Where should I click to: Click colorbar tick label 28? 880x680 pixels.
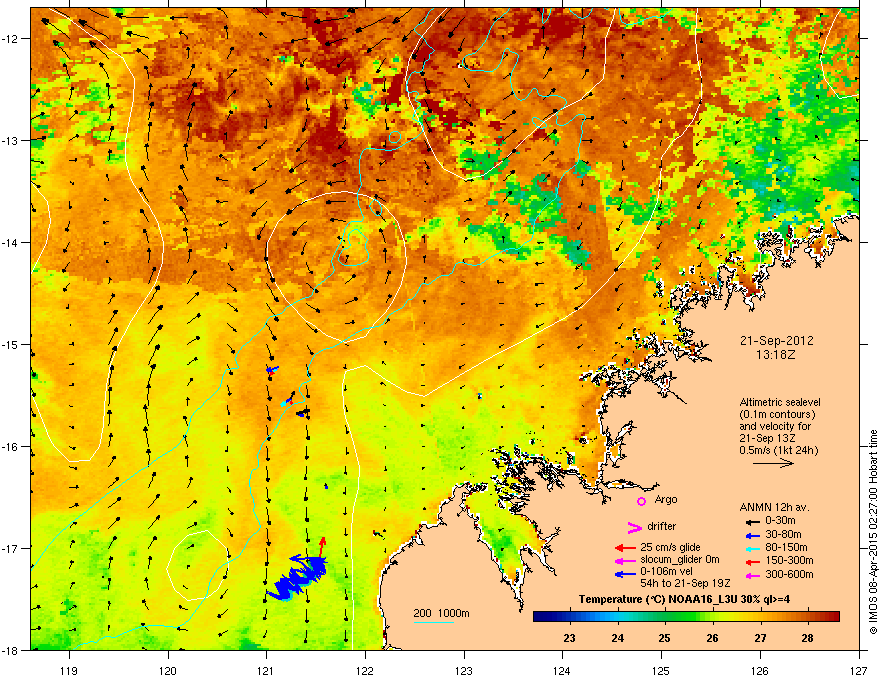tap(807, 638)
